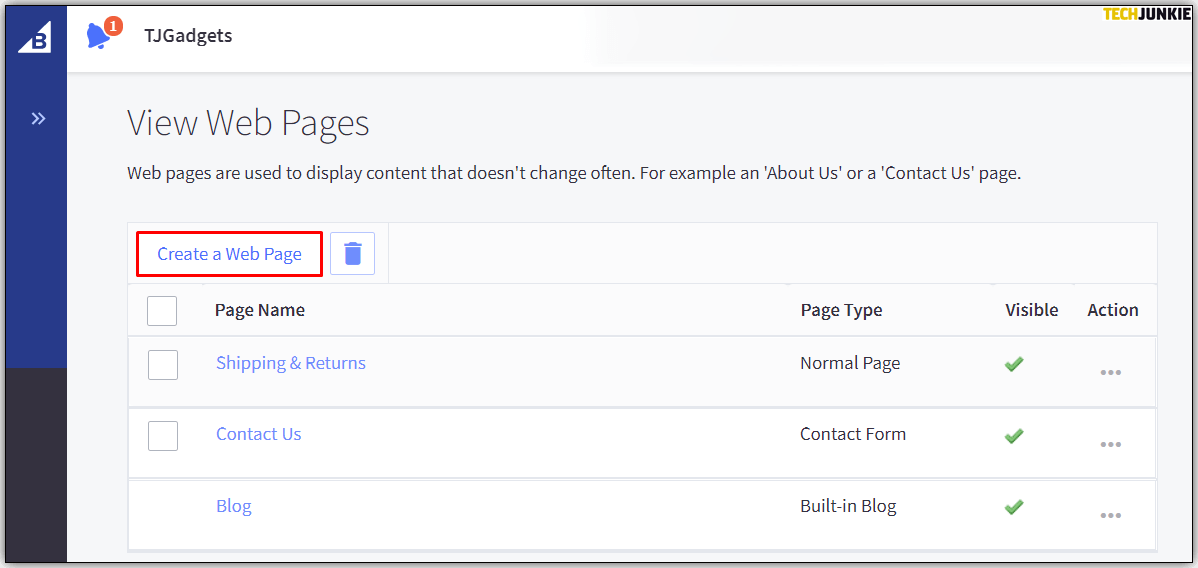Click the trash delete icon
Image resolution: width=1198 pixels, height=568 pixels.
352,254
